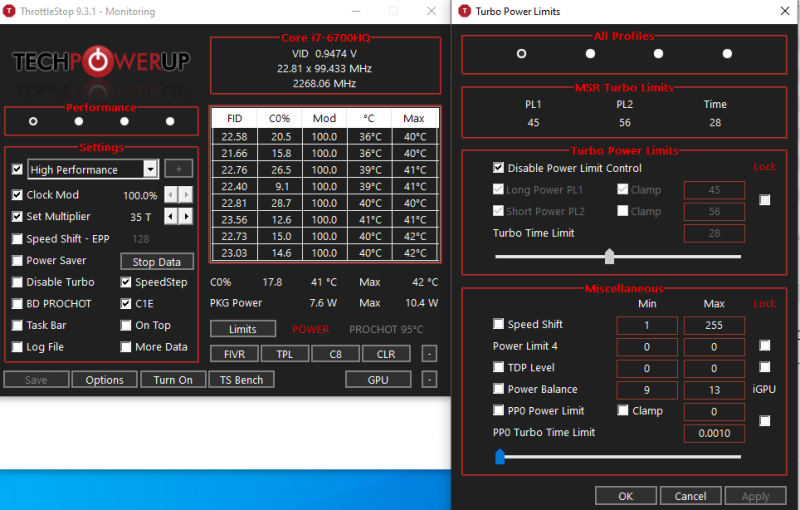Toggle the Turbo Power Limits Lock checkbox
800x510 pixels.
765,200
